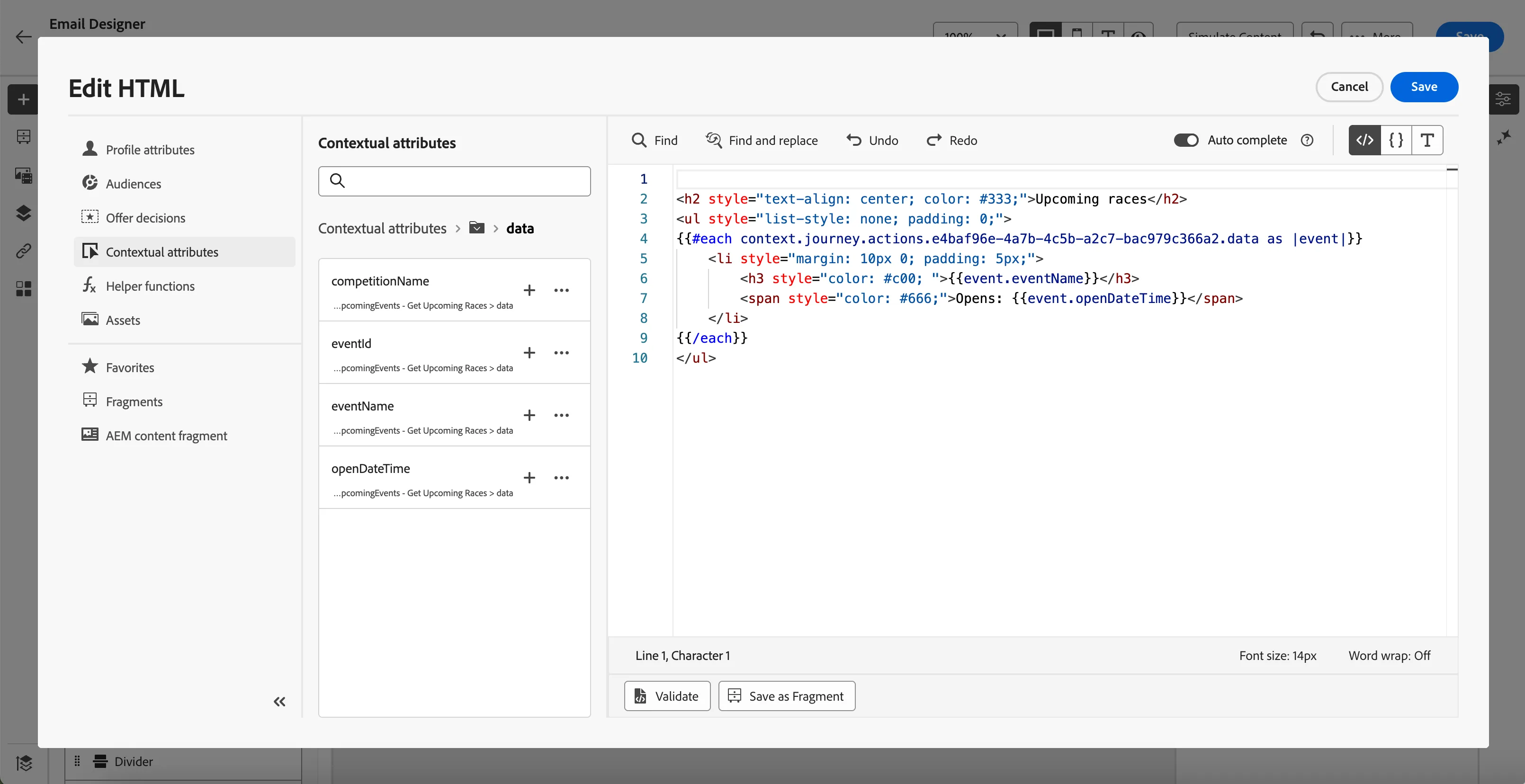The image size is (1525, 784).
Task: Toggle Auto complete switch off
Action: coord(1186,140)
